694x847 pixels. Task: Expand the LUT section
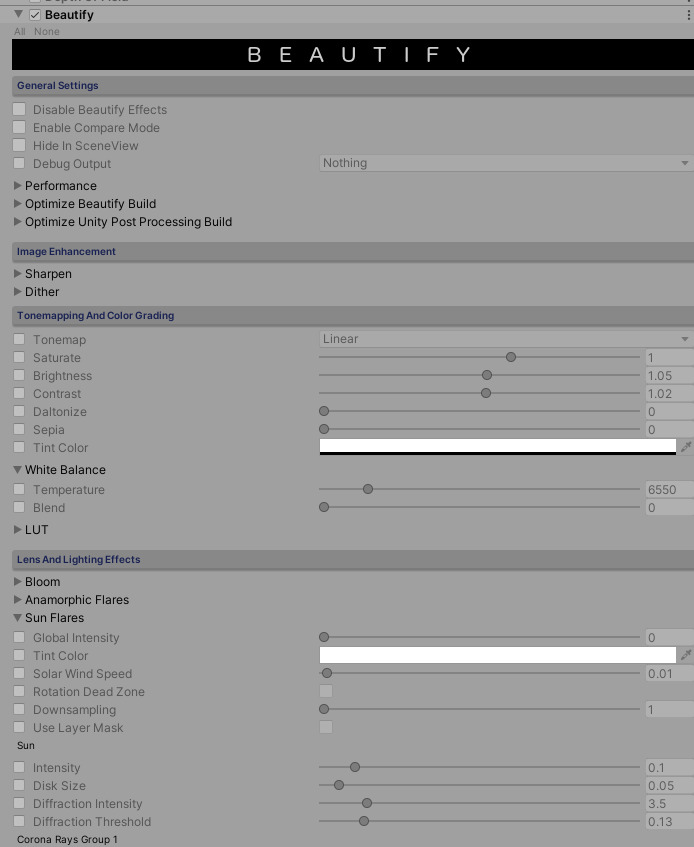tap(17, 529)
